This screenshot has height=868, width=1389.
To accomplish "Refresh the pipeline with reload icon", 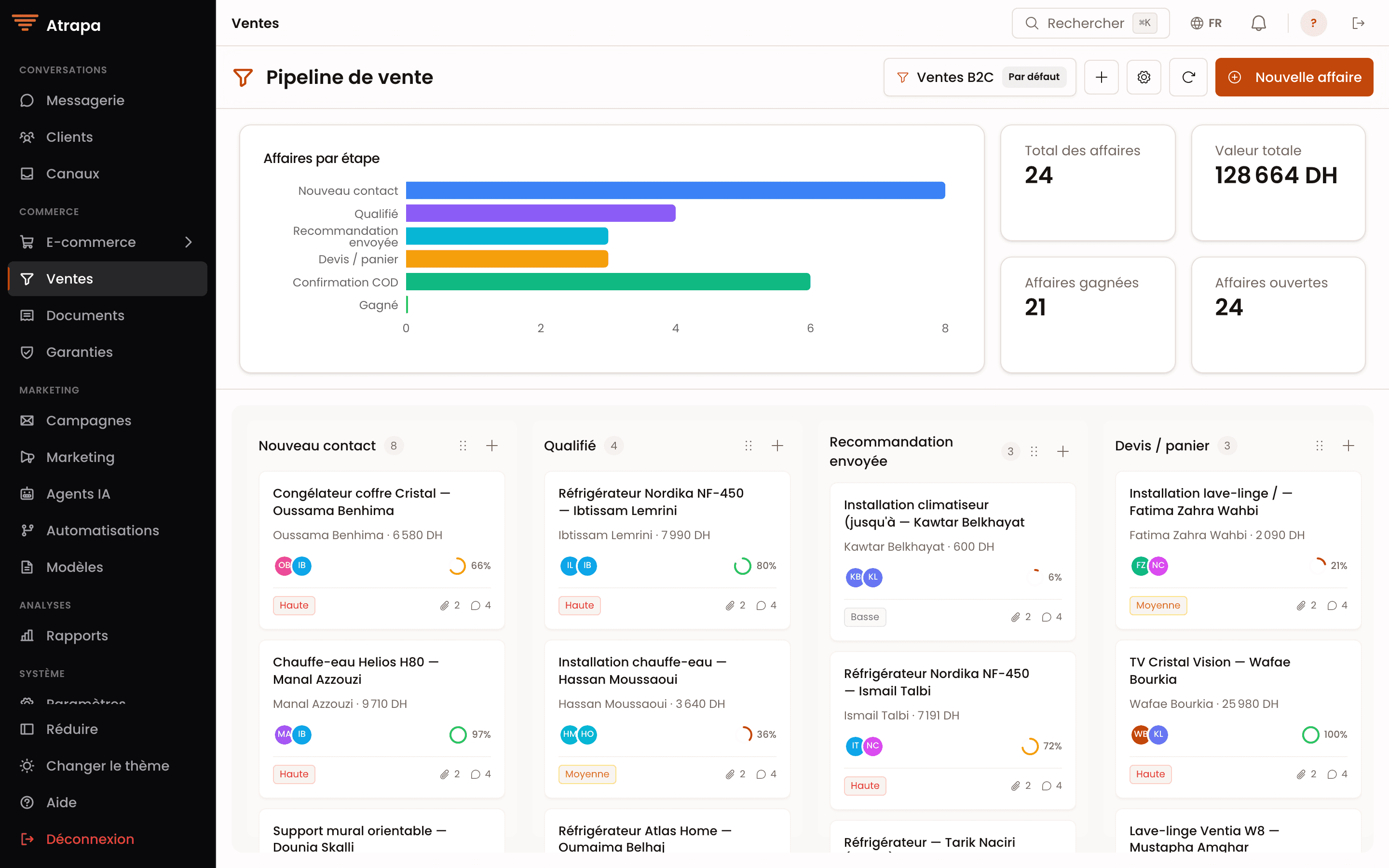I will 1188,77.
